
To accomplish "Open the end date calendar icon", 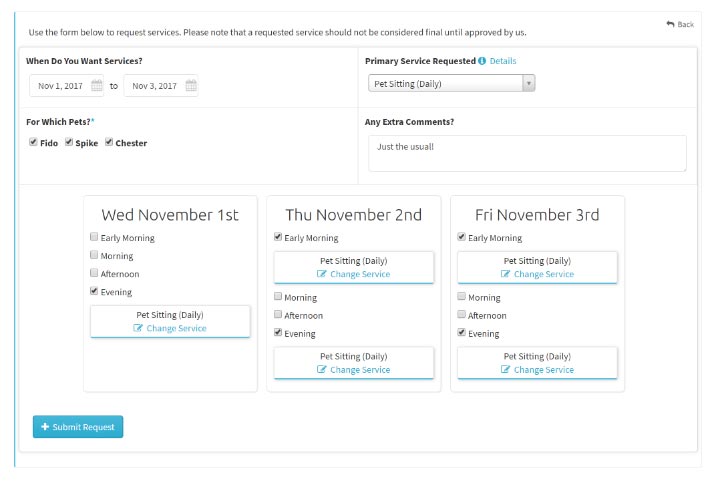I will pos(191,85).
